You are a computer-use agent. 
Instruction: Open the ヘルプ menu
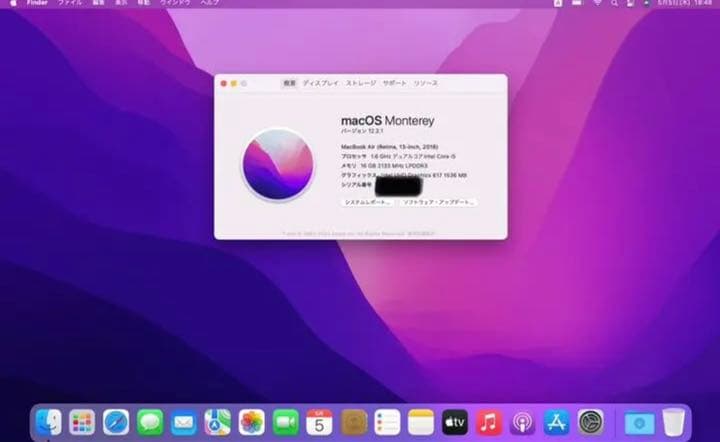point(209,3)
